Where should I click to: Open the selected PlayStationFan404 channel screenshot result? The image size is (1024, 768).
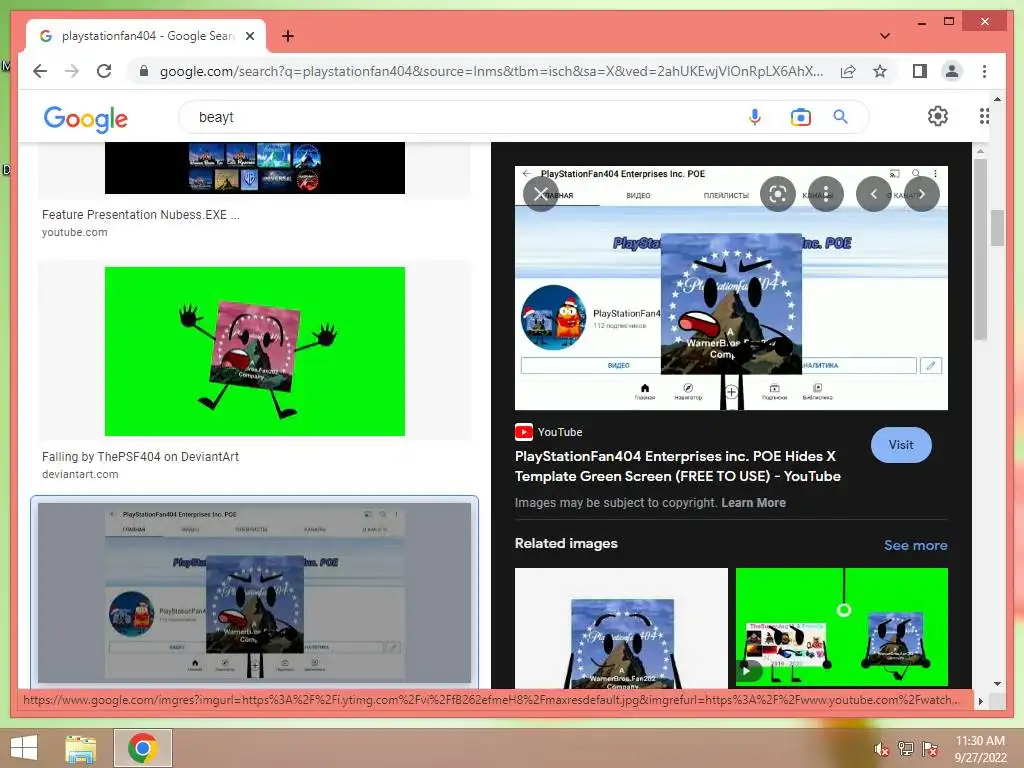click(x=255, y=593)
